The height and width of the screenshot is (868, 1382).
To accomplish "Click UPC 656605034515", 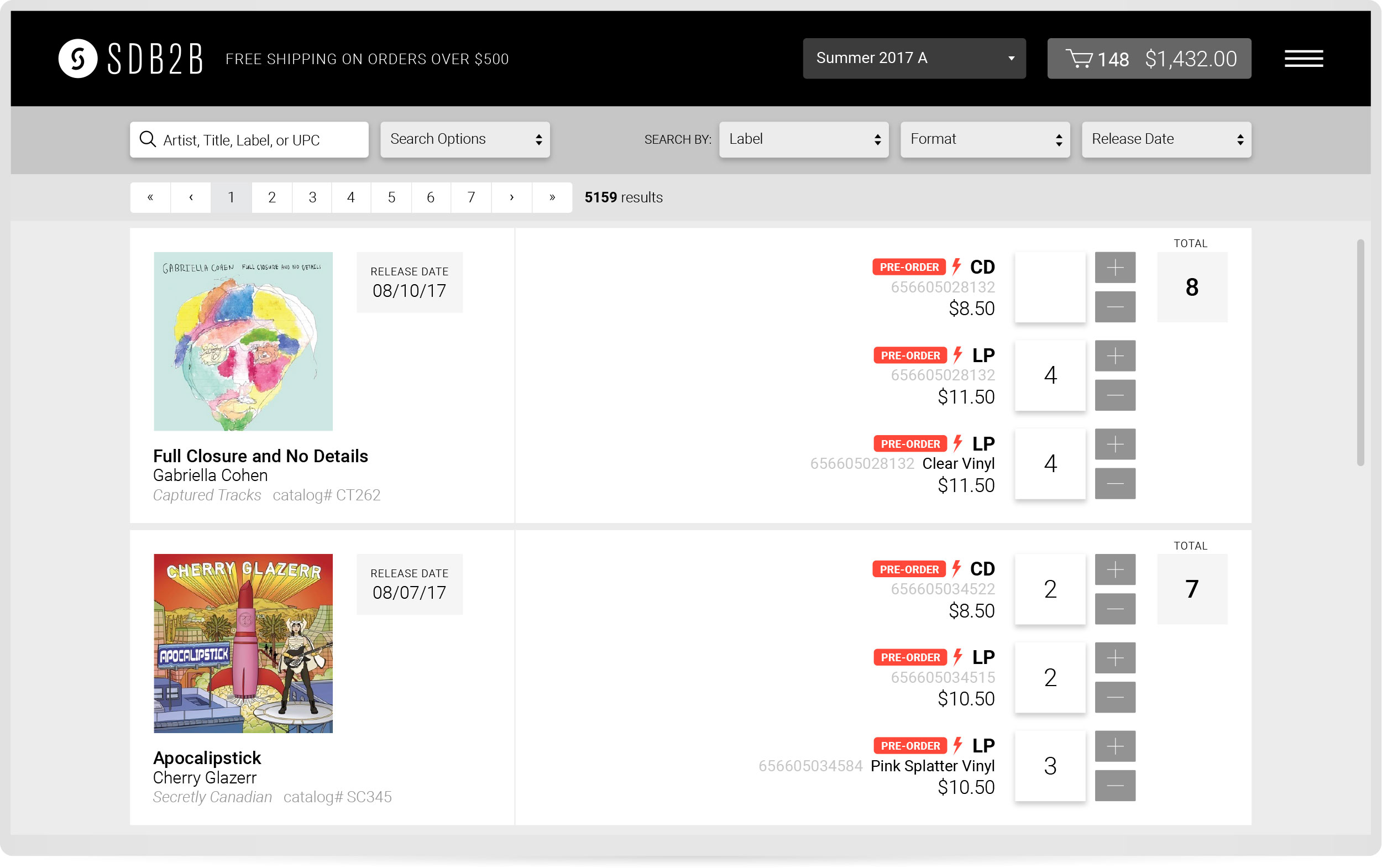I will [x=943, y=677].
